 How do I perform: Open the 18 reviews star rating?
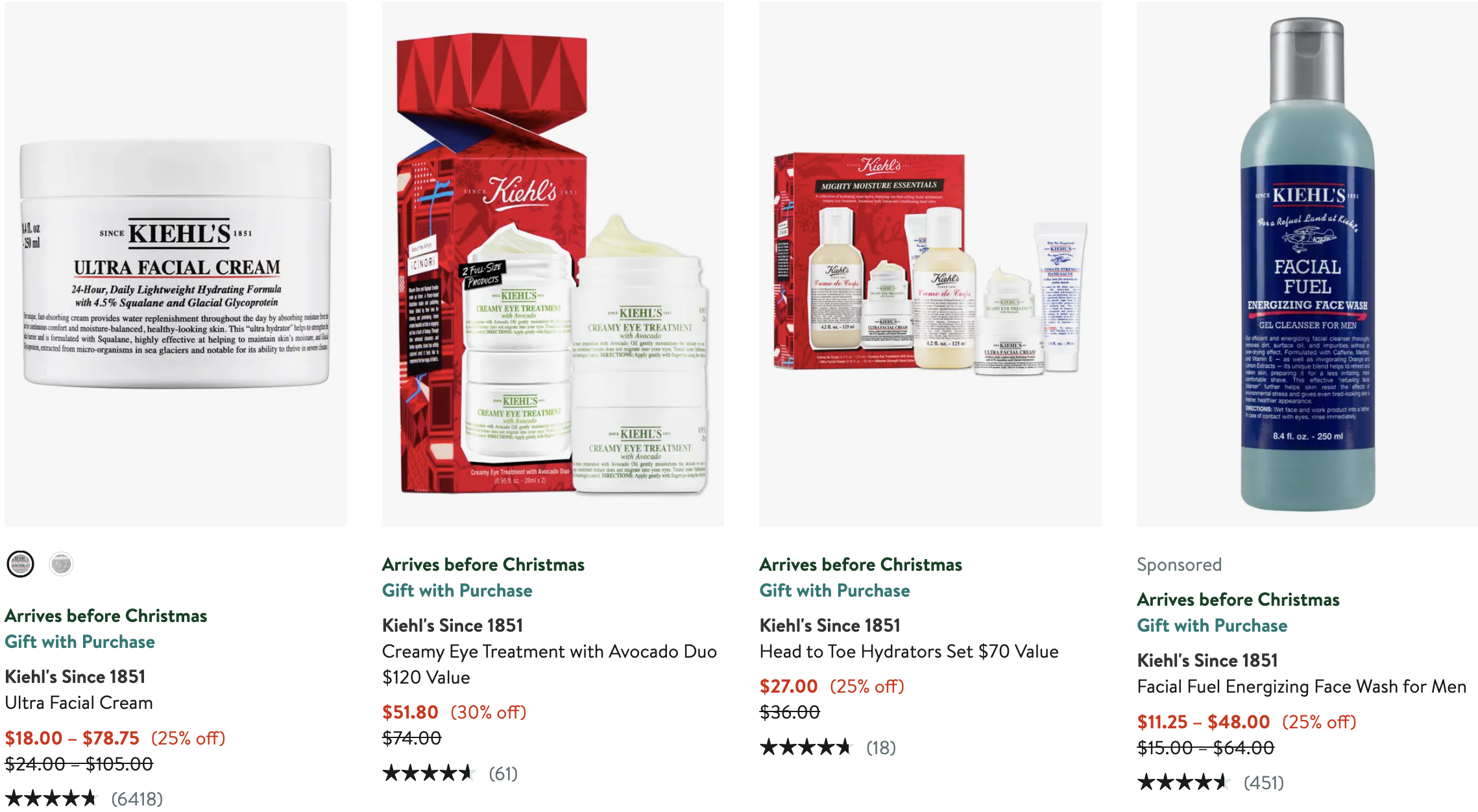point(828,747)
